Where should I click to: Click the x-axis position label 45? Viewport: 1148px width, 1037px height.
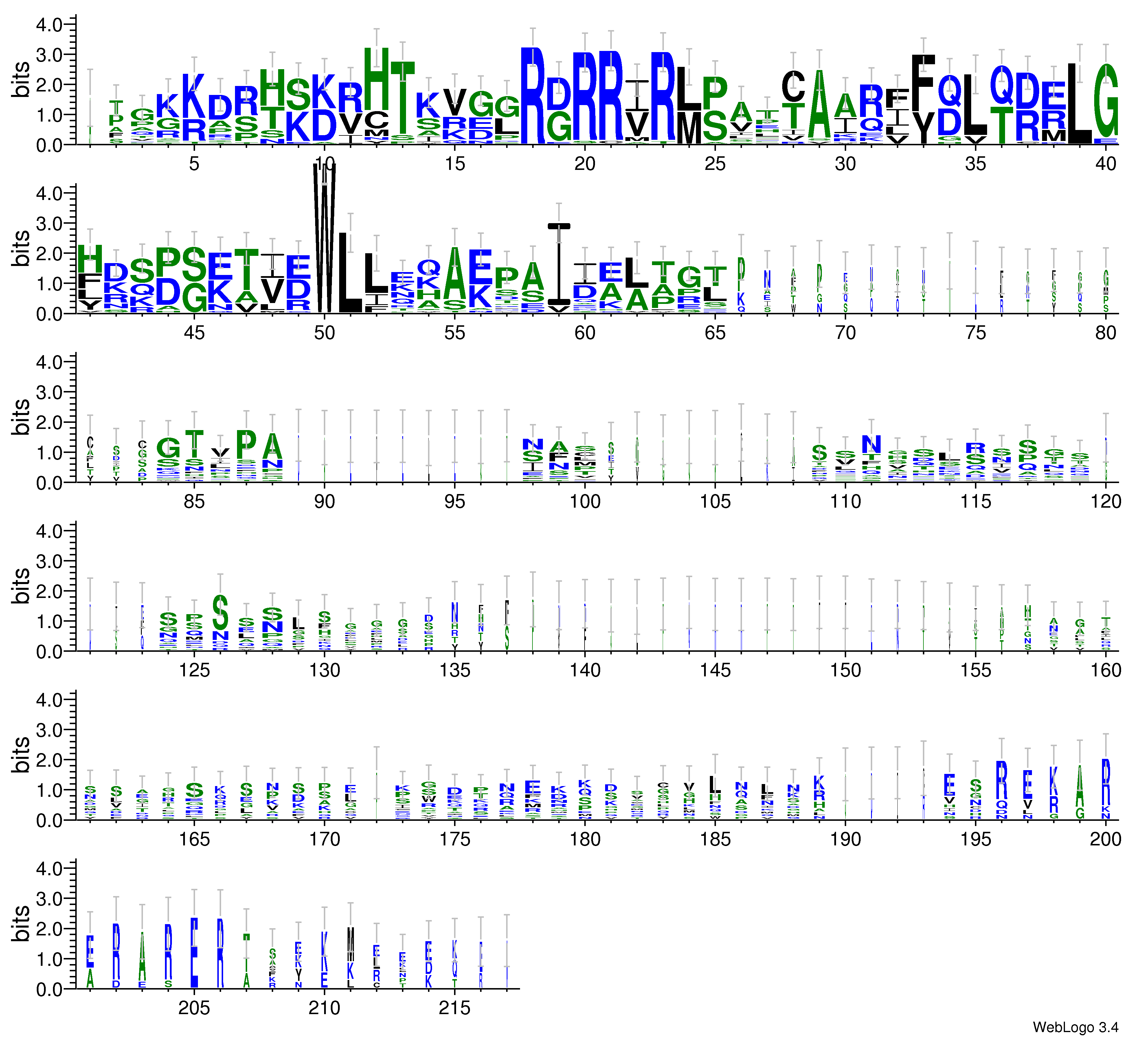(194, 333)
